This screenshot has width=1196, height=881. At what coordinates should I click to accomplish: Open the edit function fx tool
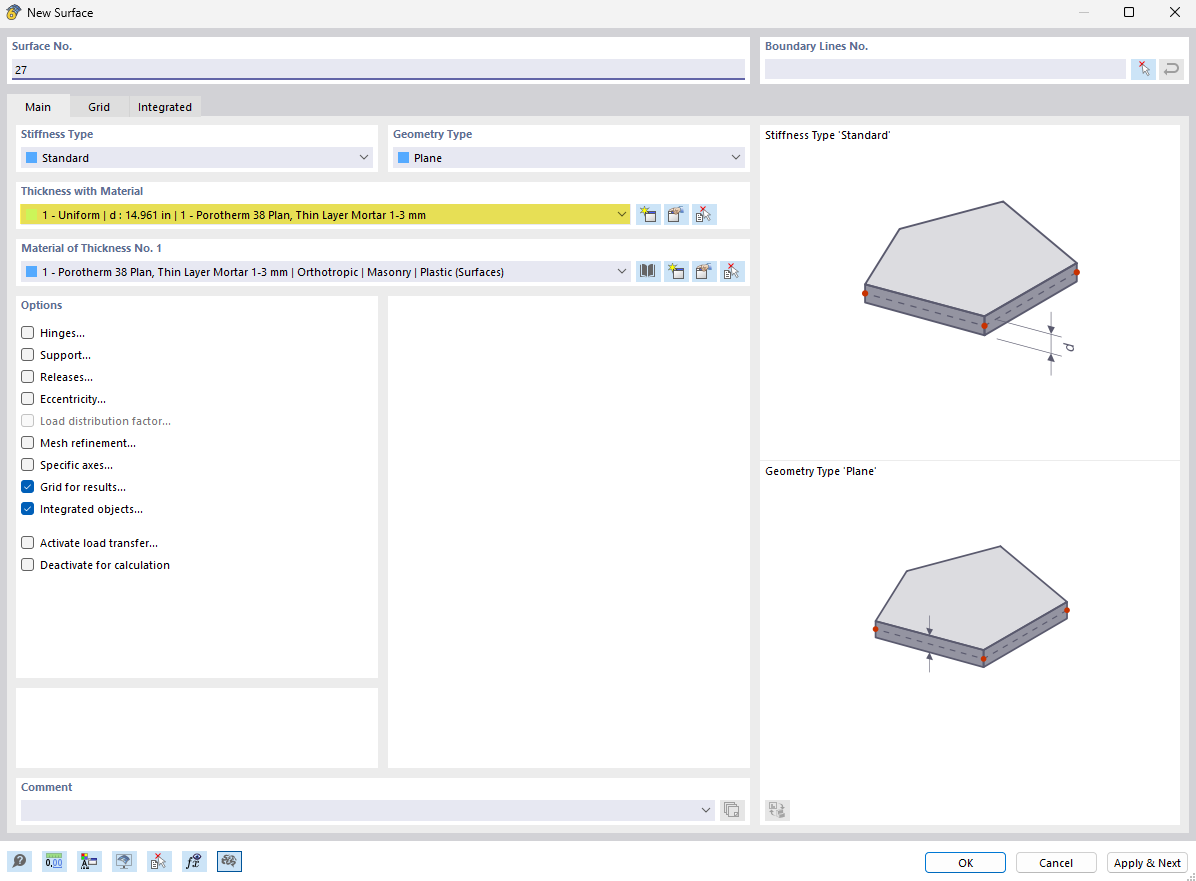click(x=193, y=861)
